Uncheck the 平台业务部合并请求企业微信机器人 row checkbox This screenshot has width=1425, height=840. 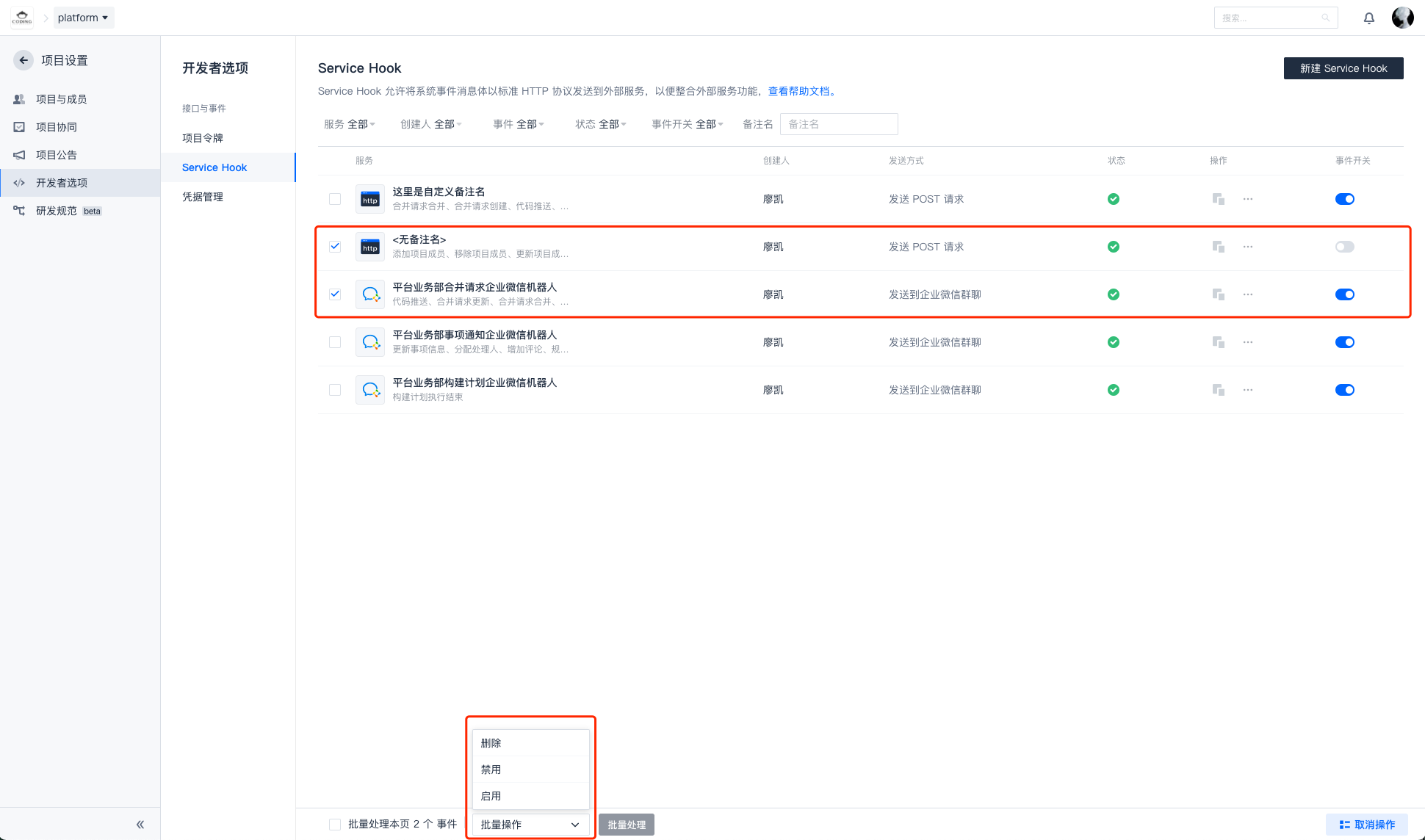pos(335,294)
